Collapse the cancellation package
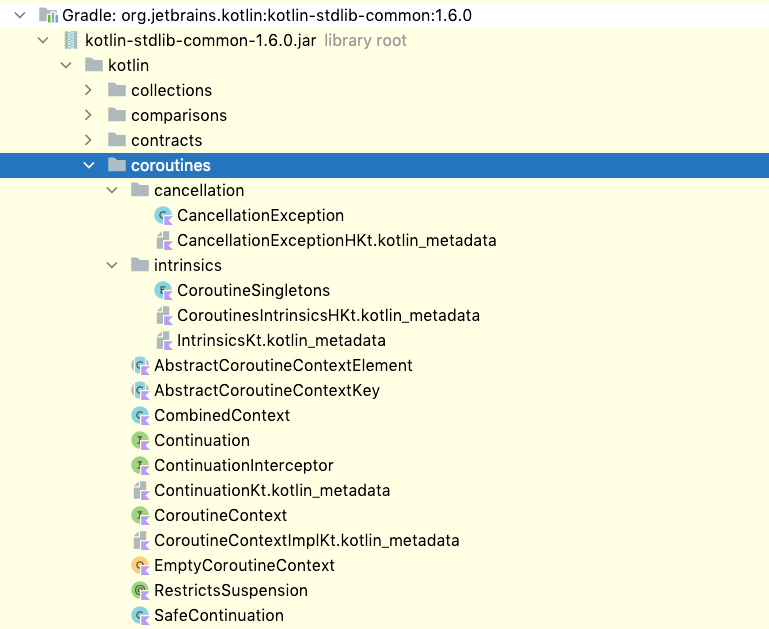Image resolution: width=769 pixels, height=629 pixels. (x=112, y=191)
